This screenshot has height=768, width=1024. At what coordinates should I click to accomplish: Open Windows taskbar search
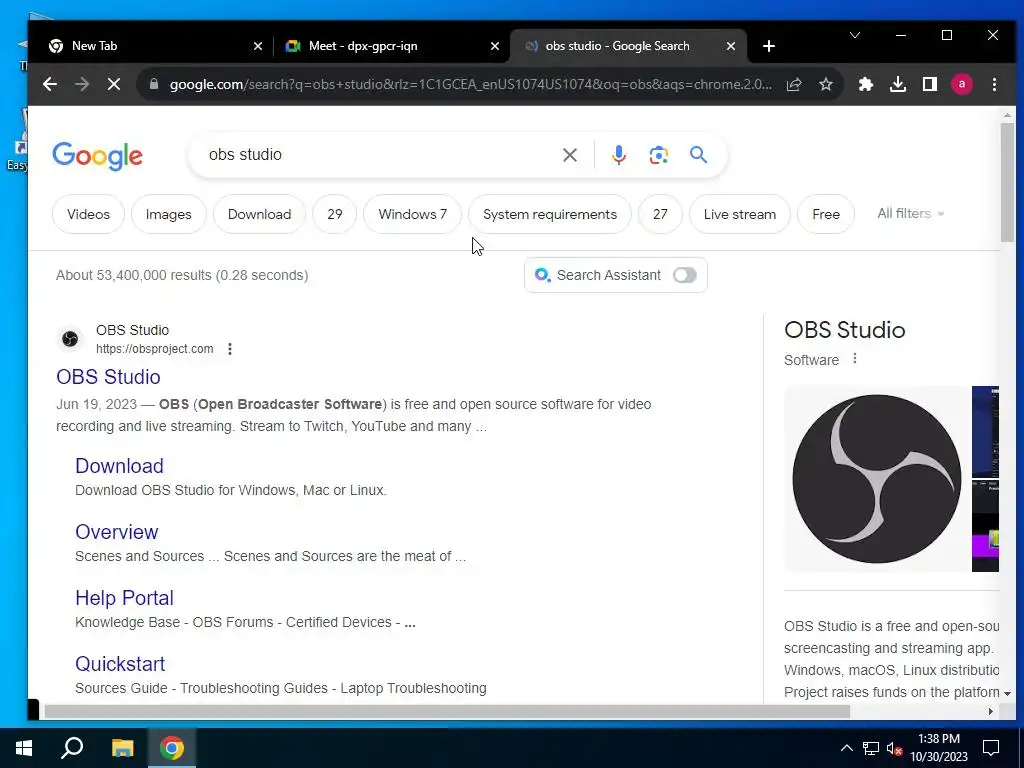[72, 748]
